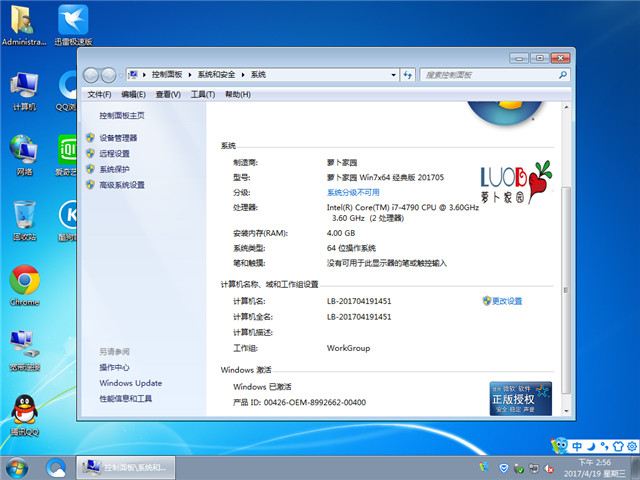Launch the 迅雷极速版 desktop icon
Viewport: 640px width, 480px height.
73,24
